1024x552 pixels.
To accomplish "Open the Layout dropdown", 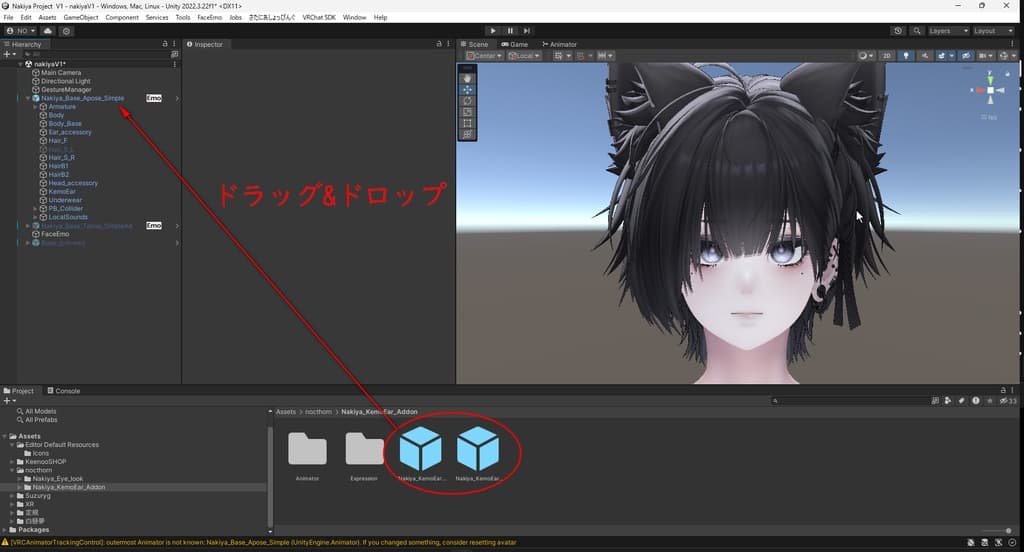I will point(993,31).
